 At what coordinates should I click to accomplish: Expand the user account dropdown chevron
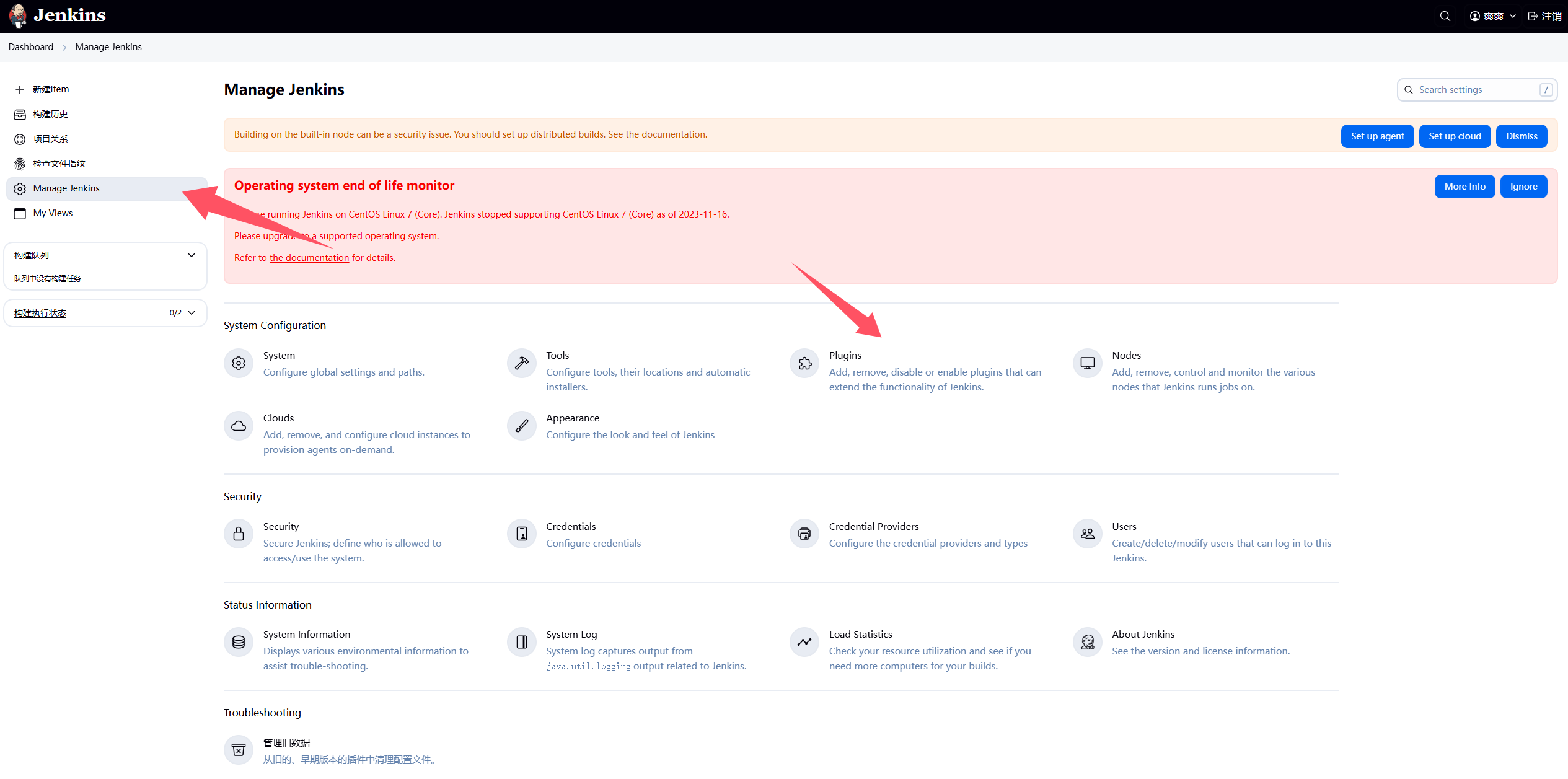coord(1512,16)
